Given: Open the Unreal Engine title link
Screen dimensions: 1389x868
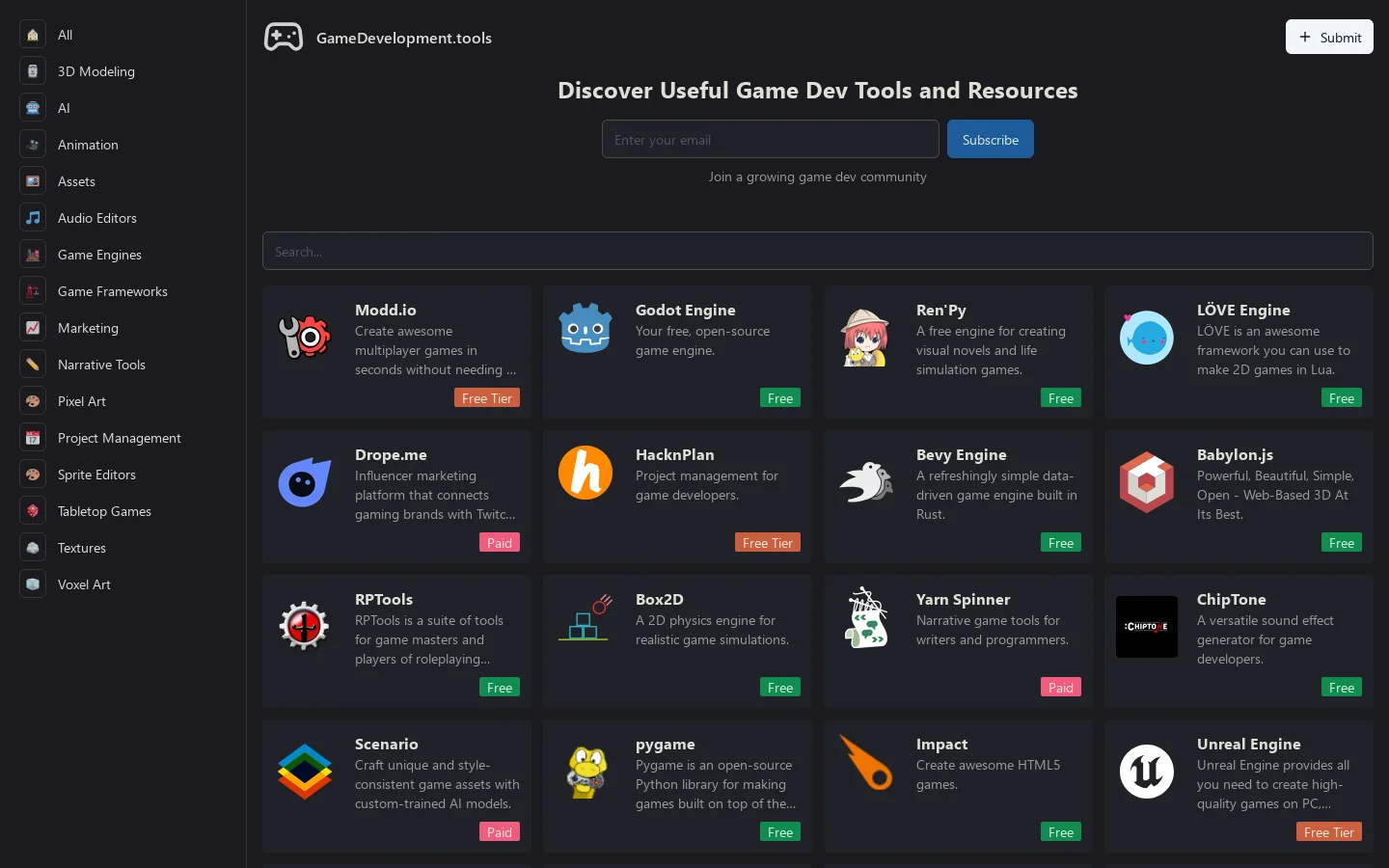Looking at the screenshot, I should 1249,744.
